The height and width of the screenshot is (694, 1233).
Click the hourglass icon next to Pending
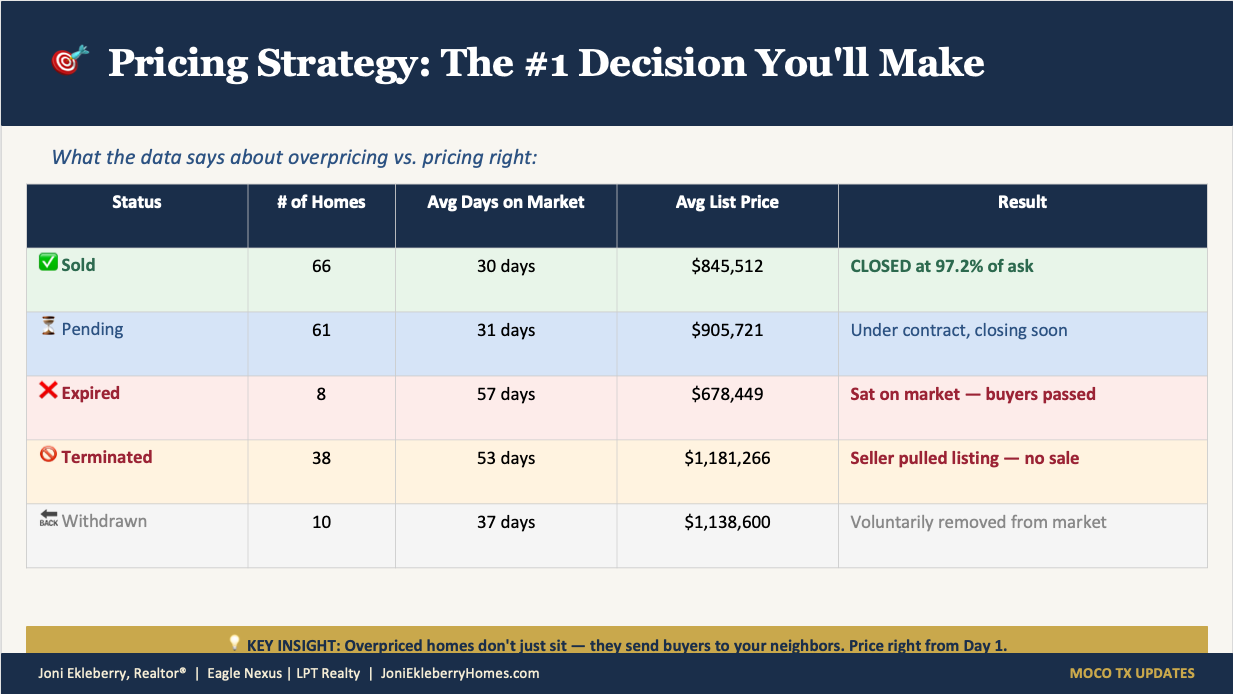(x=48, y=327)
